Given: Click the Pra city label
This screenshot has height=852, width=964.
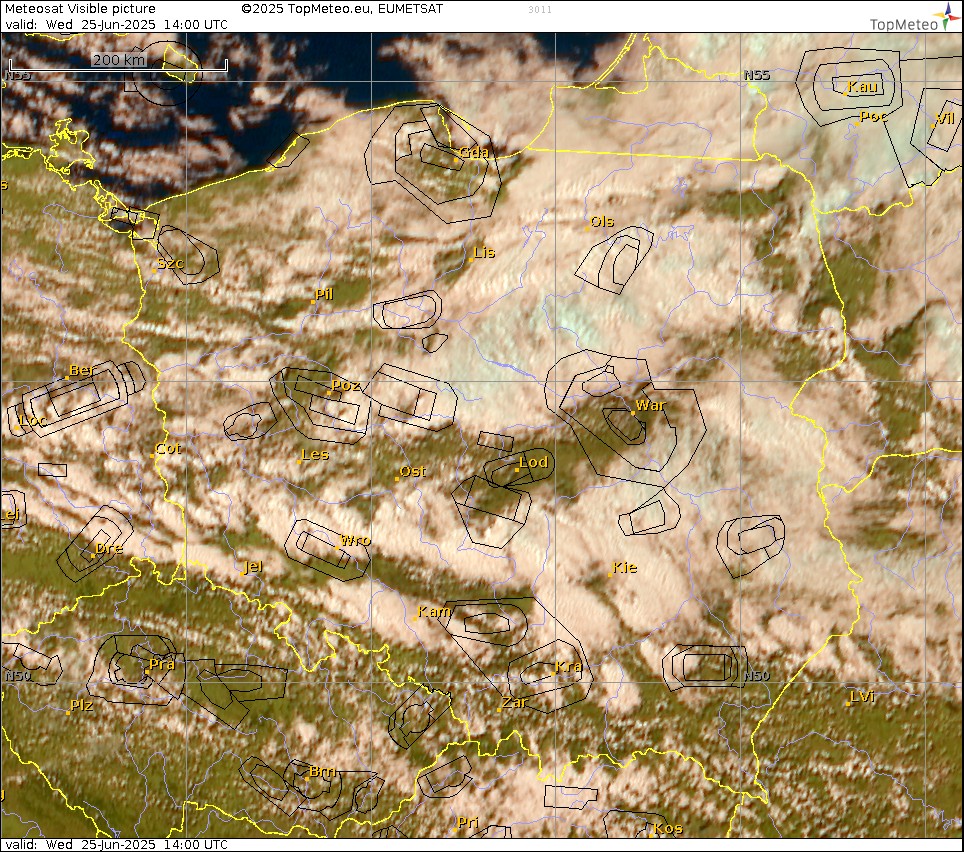Looking at the screenshot, I should pyautogui.click(x=162, y=665).
